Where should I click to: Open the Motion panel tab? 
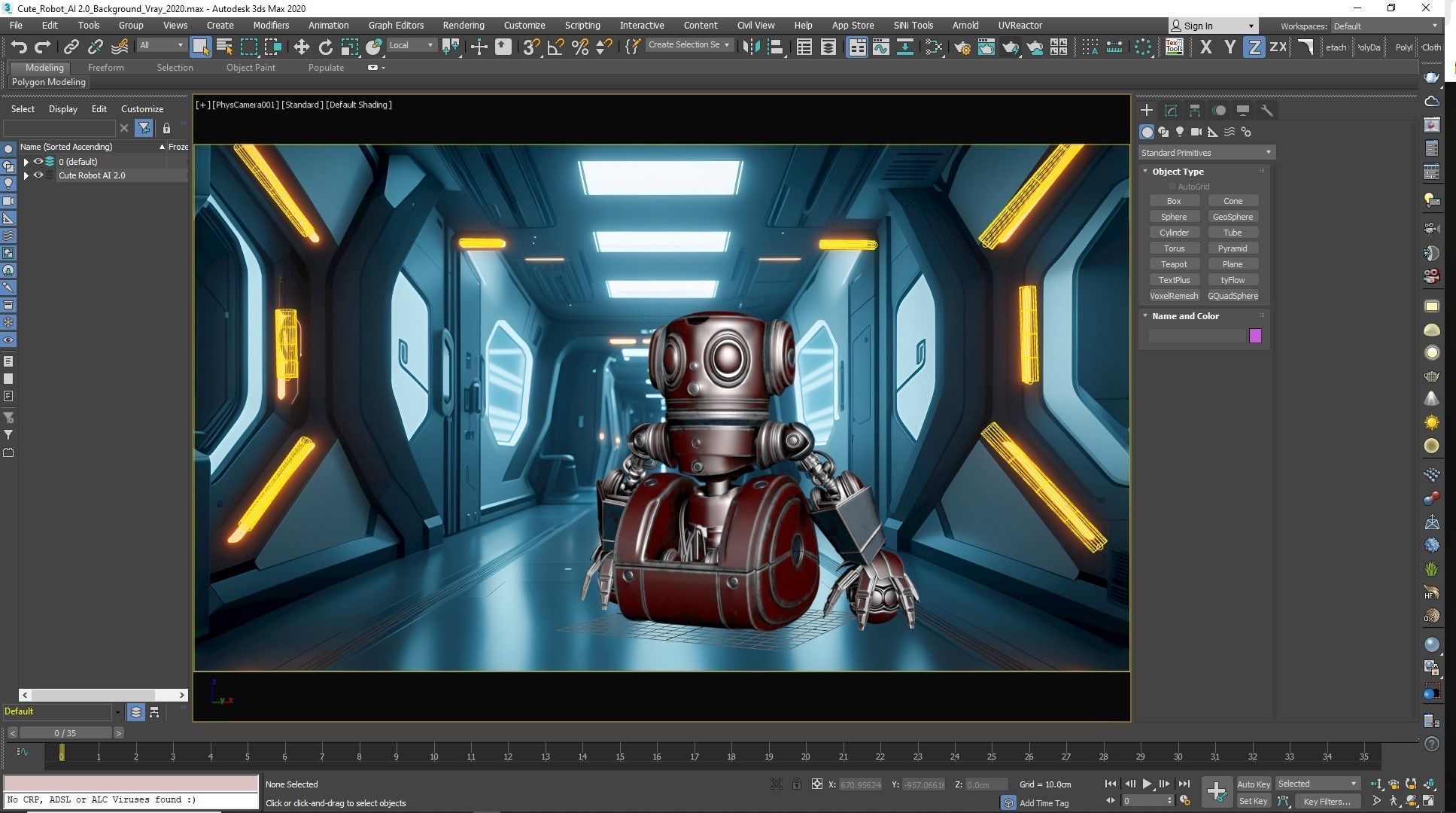click(1219, 111)
